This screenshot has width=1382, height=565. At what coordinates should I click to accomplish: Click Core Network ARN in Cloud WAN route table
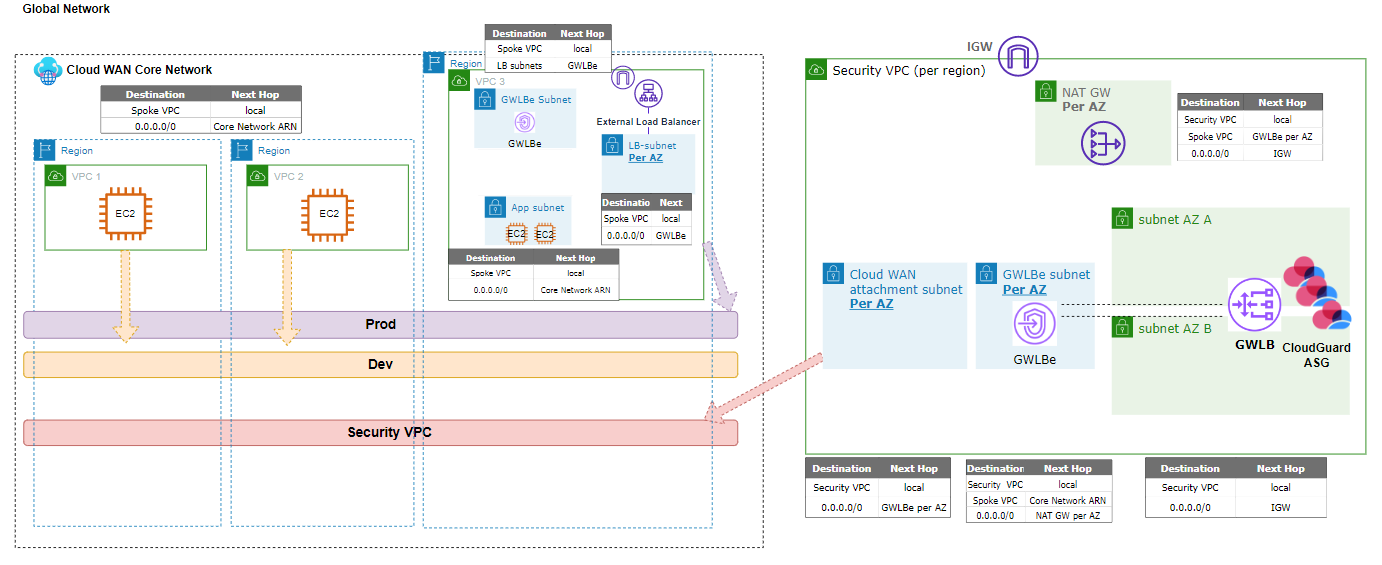coord(256,127)
